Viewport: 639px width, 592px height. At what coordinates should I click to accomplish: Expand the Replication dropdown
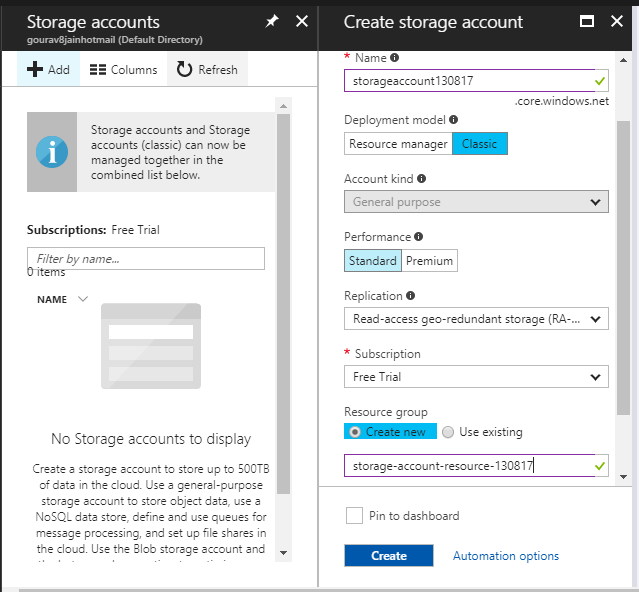point(476,319)
